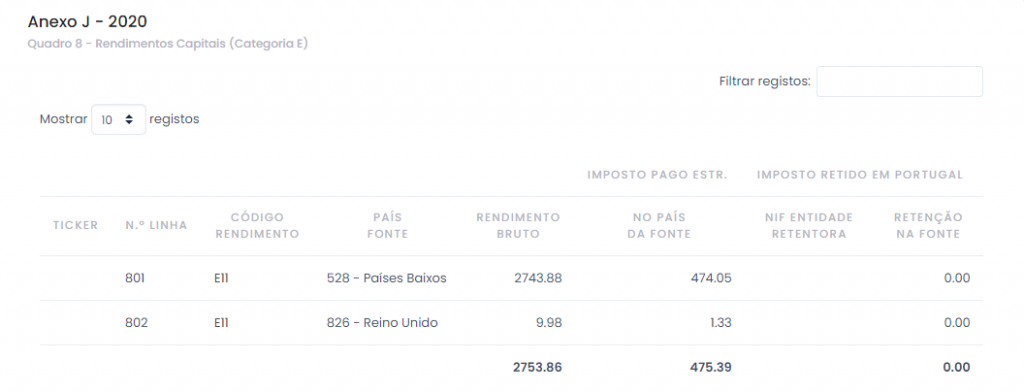This screenshot has width=1024, height=392.
Task: Sort by the RENDIMENTO BRUTO column header
Action: tap(518, 225)
